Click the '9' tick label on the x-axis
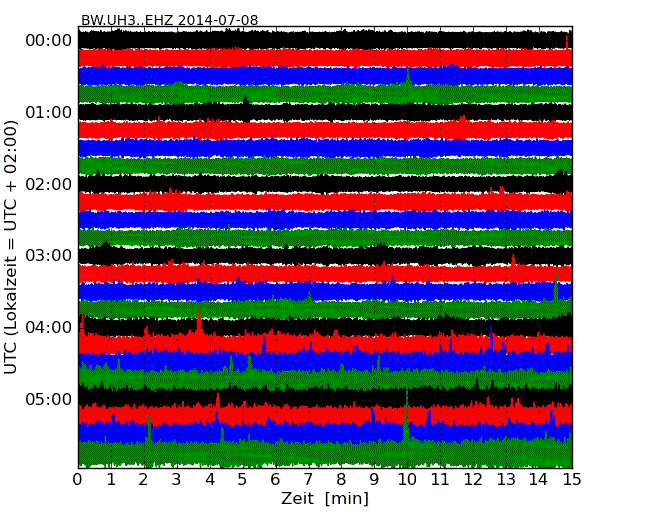 (374, 480)
